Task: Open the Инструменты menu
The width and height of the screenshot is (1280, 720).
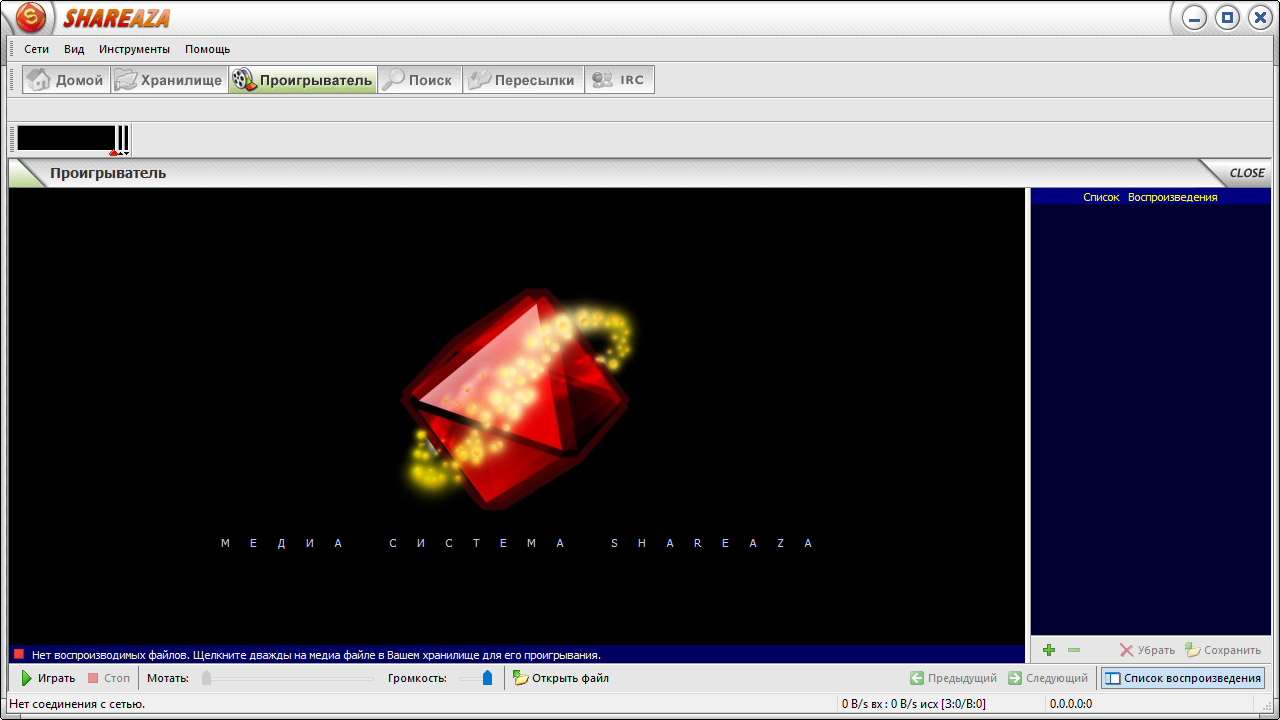Action: [x=134, y=49]
